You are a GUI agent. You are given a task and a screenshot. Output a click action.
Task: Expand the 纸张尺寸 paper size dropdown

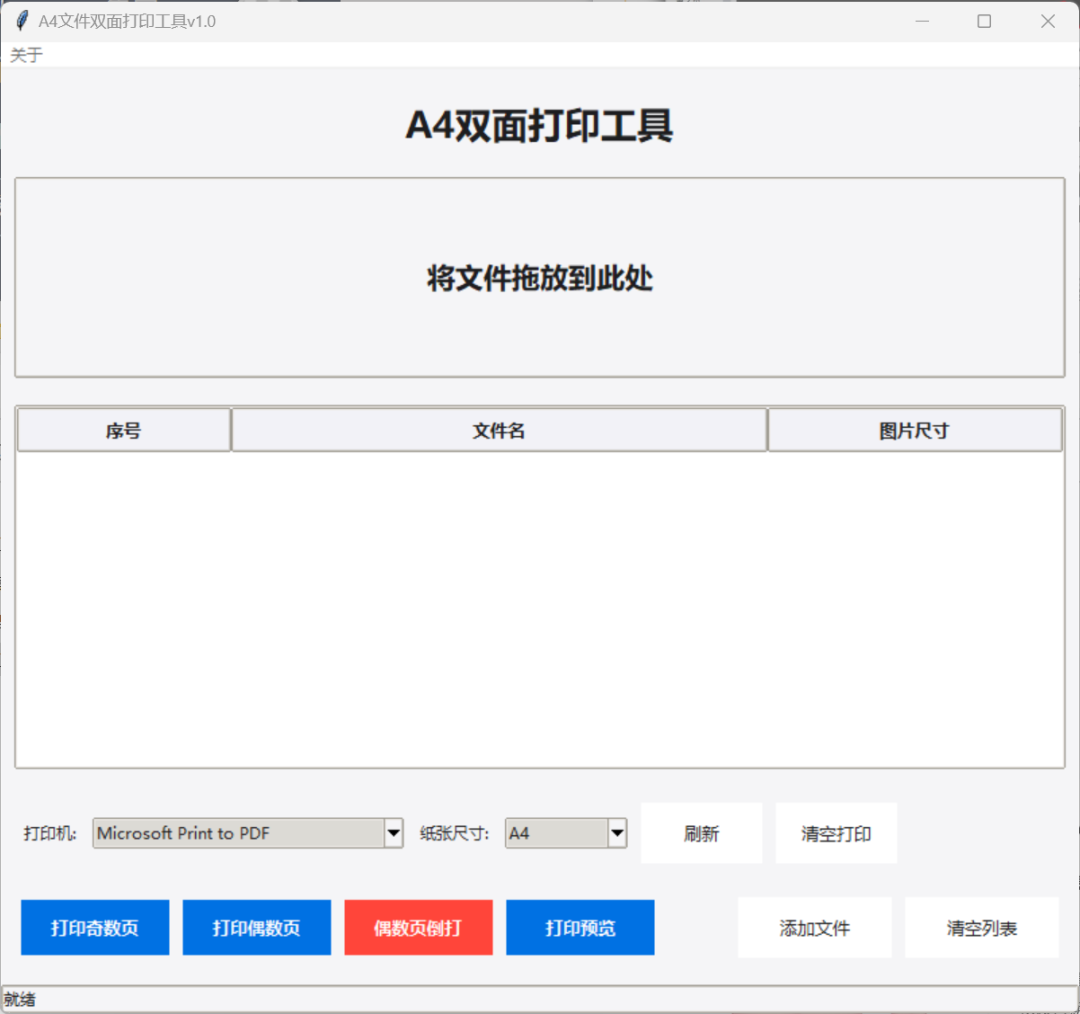[x=617, y=833]
